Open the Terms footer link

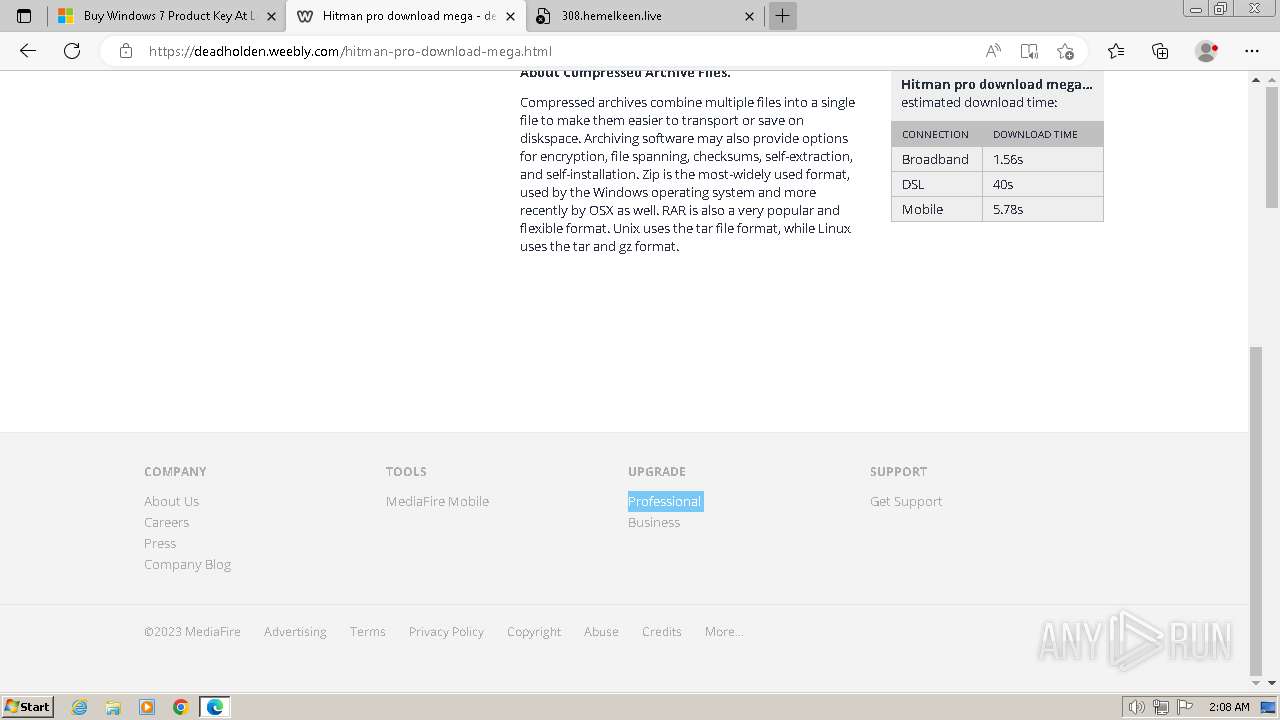367,631
